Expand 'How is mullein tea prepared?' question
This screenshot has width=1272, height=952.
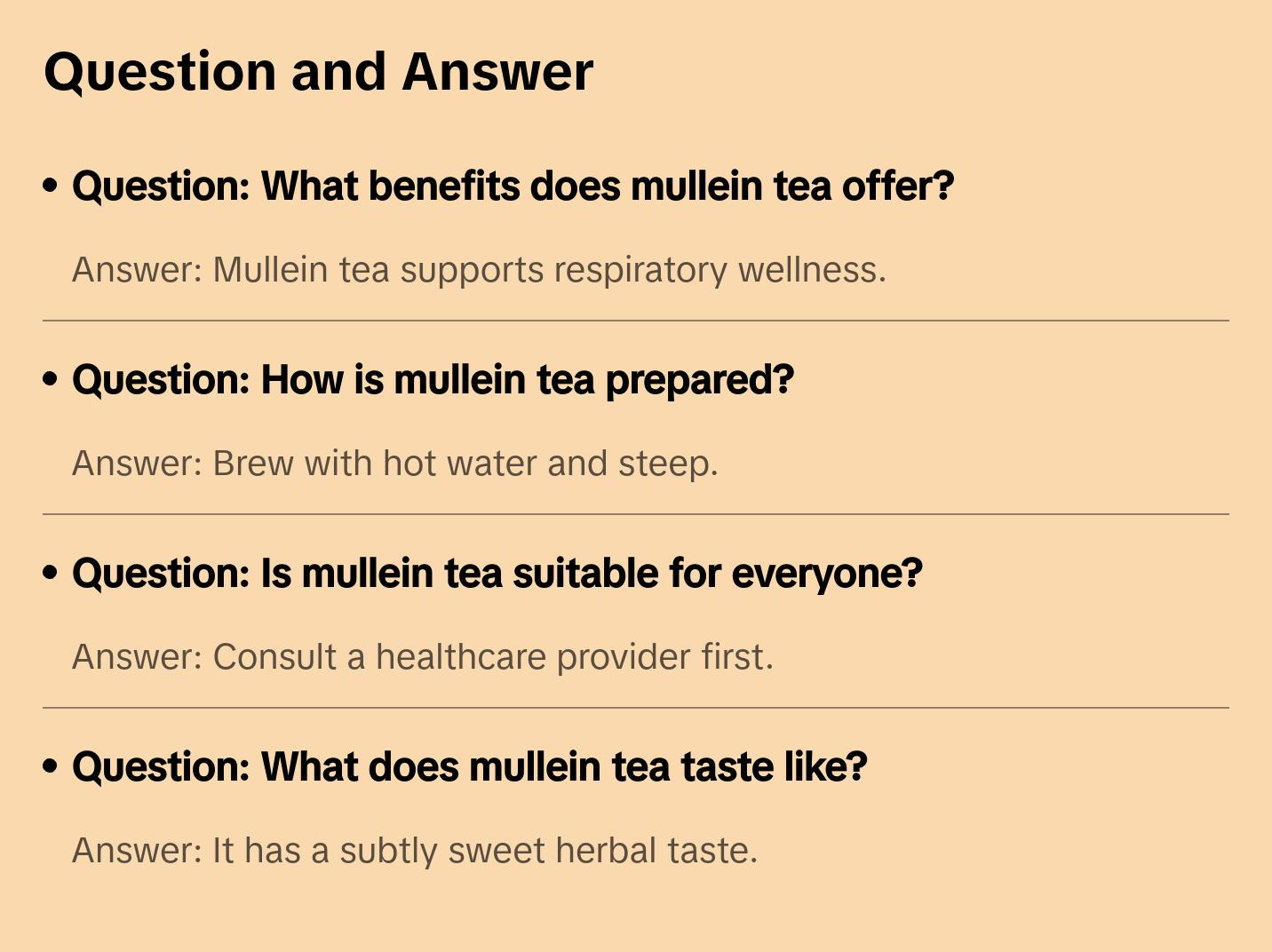[433, 380]
